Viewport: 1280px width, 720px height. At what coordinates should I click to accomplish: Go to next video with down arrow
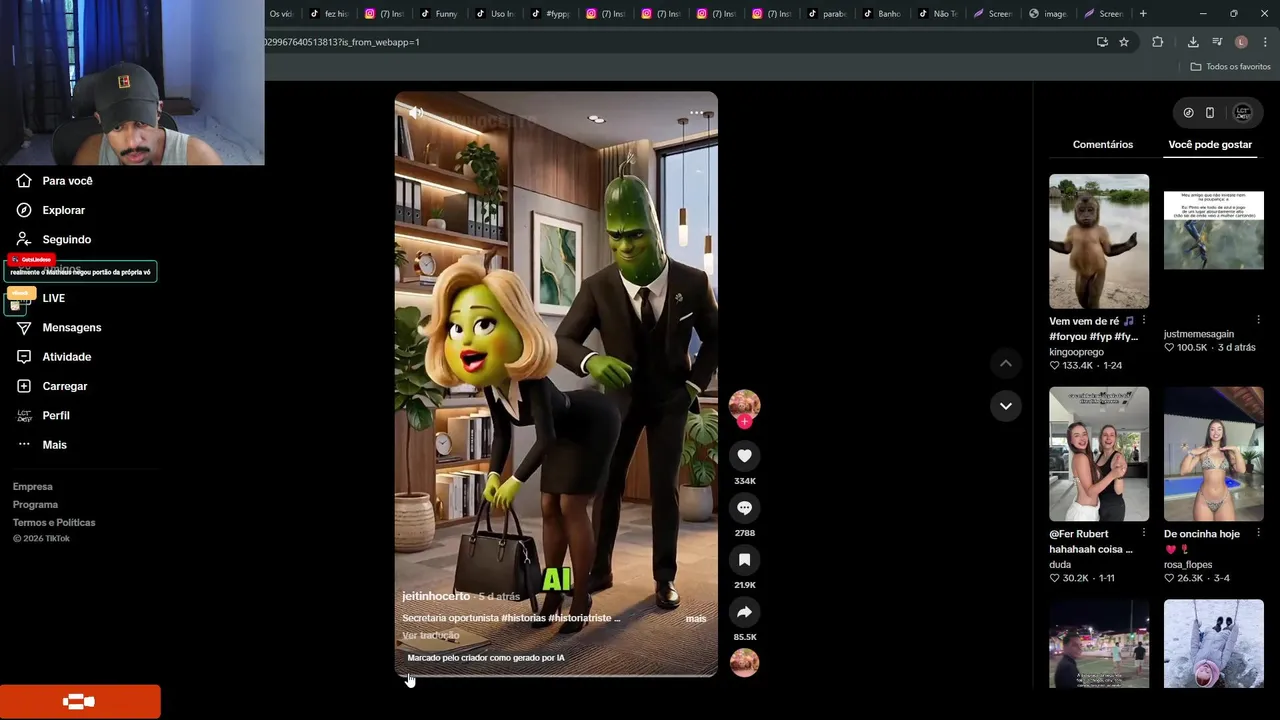coord(1006,406)
